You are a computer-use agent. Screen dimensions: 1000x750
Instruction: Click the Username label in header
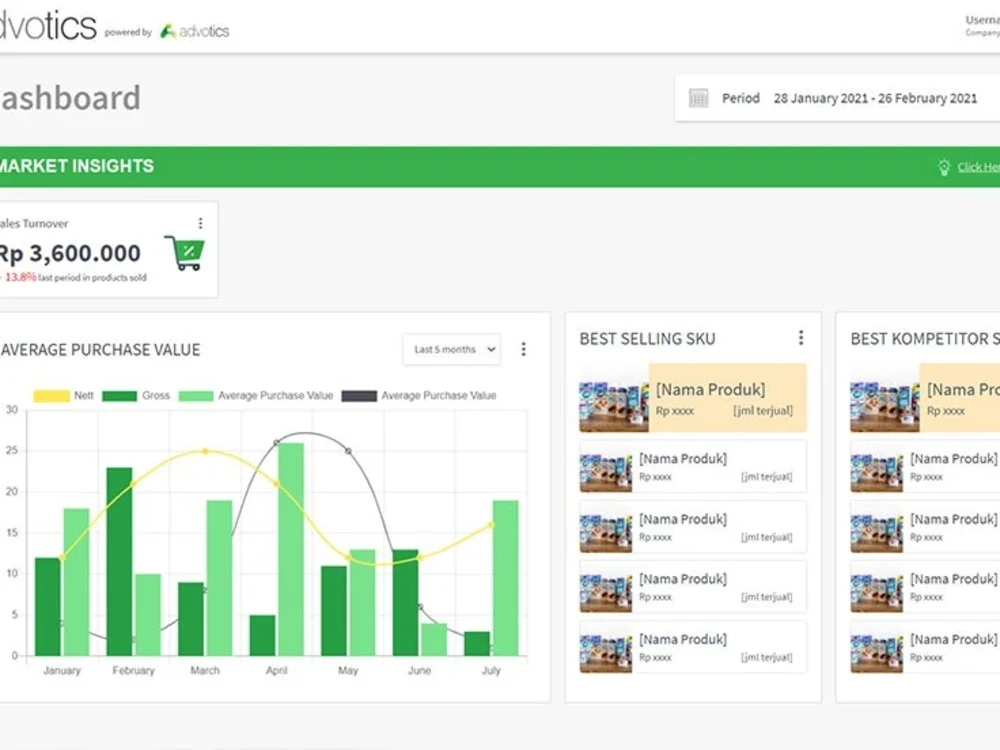[982, 20]
